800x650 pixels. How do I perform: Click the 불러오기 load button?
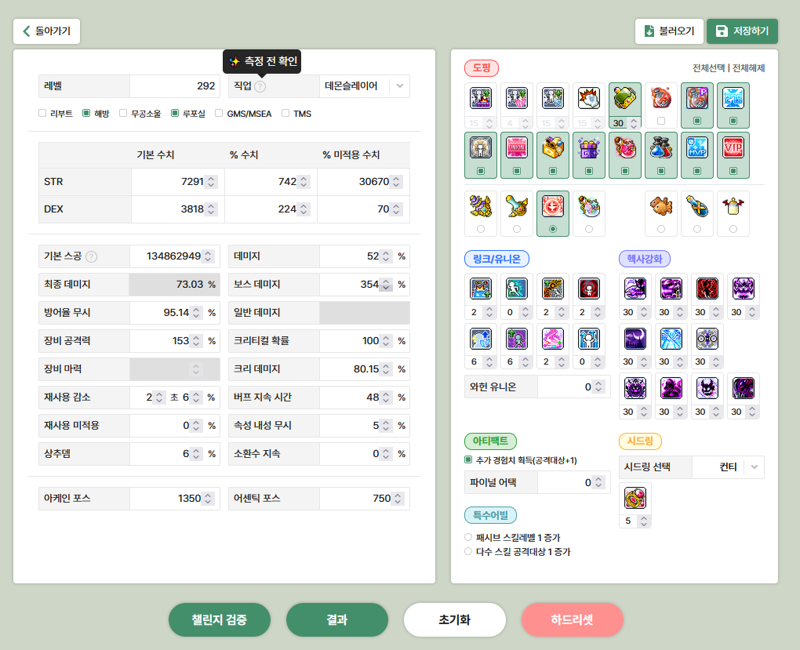[669, 31]
